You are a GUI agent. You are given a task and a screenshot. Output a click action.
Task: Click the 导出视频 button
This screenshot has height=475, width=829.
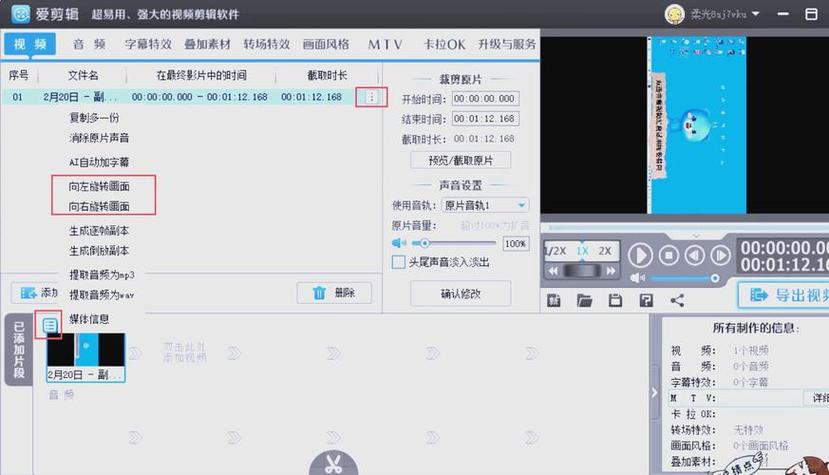[784, 295]
